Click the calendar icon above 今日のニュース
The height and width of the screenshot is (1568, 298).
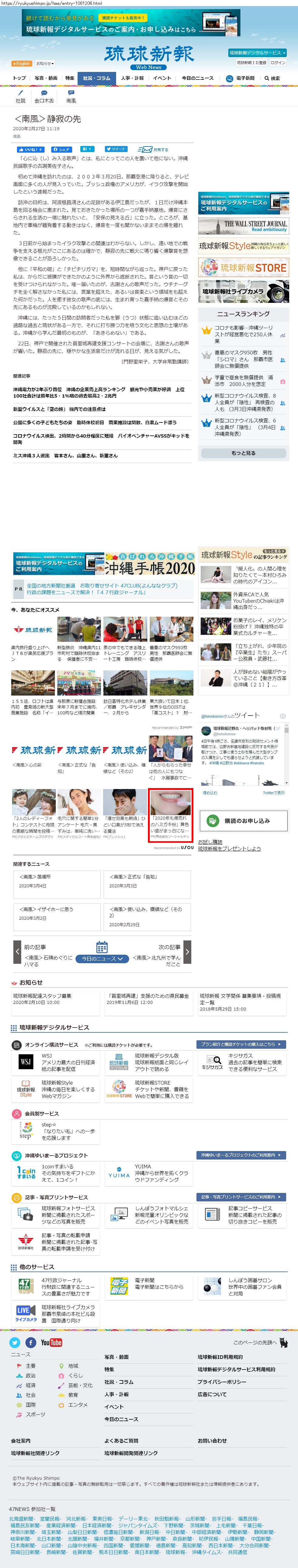[102, 947]
